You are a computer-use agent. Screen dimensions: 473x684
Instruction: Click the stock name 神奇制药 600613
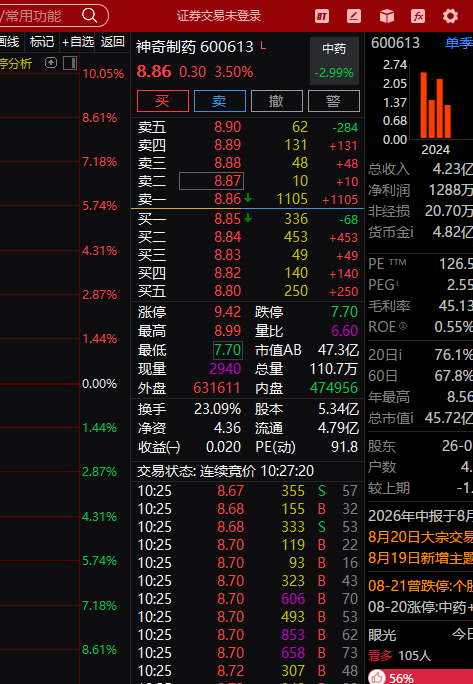pyautogui.click(x=195, y=46)
